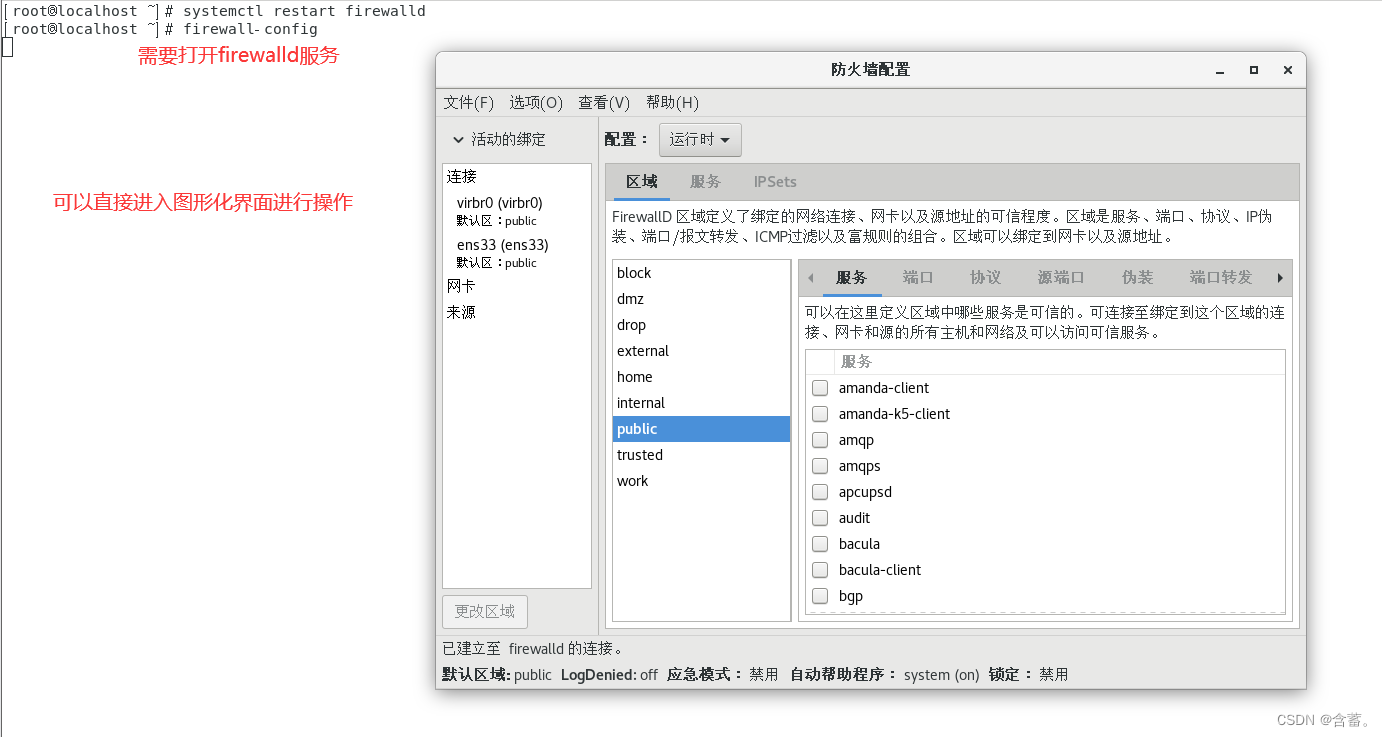
Task: Select the drop zone
Action: (x=701, y=325)
